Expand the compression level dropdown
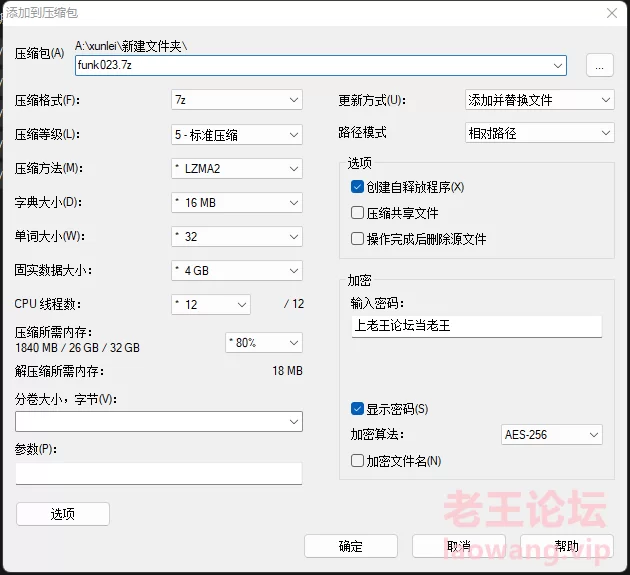 [x=237, y=135]
